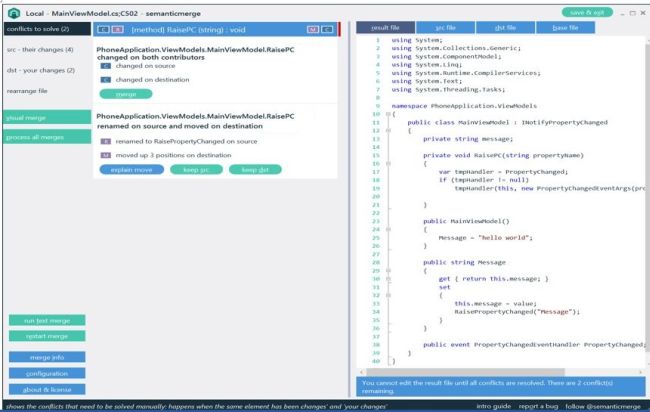Viewport: 650px width, 412px height.
Task: Click the 'visual merge' button
Action: [47, 118]
